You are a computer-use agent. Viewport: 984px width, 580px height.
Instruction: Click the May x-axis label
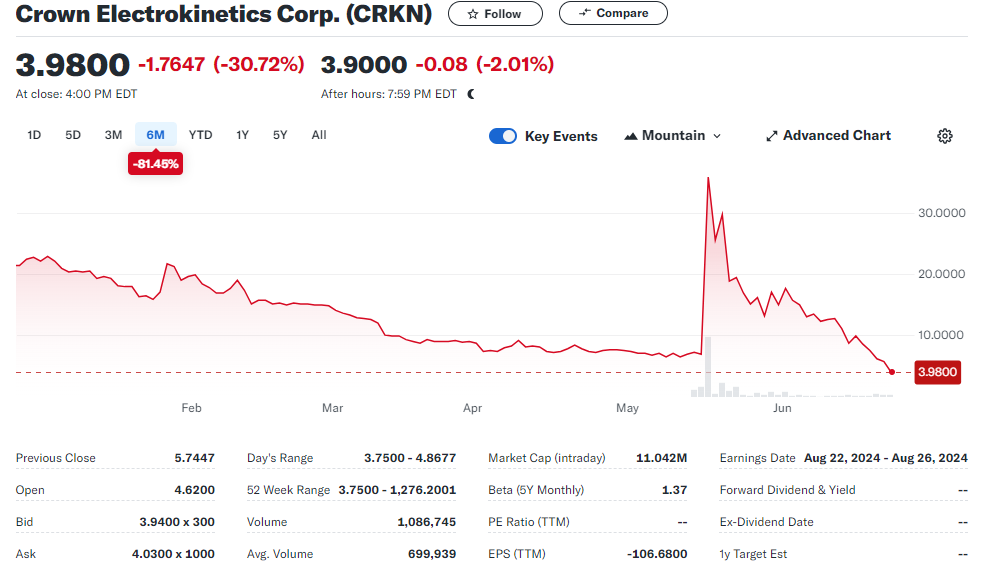pyautogui.click(x=628, y=408)
